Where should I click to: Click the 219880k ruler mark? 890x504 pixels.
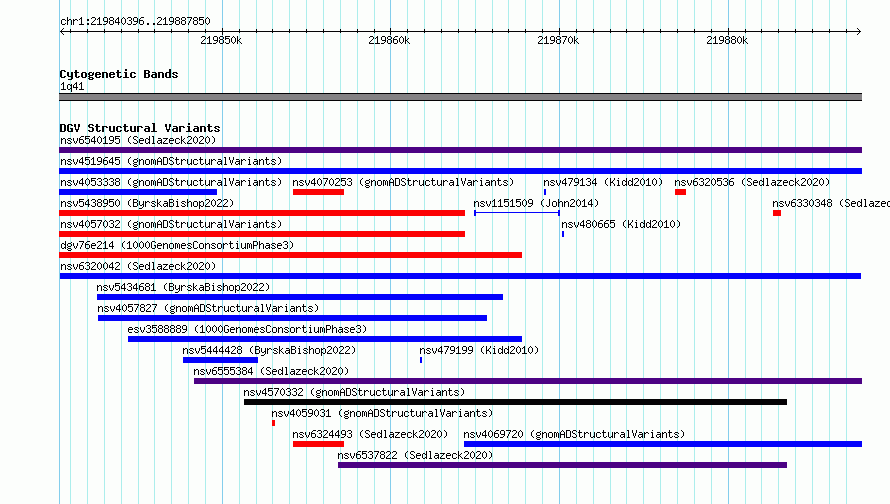click(x=727, y=40)
